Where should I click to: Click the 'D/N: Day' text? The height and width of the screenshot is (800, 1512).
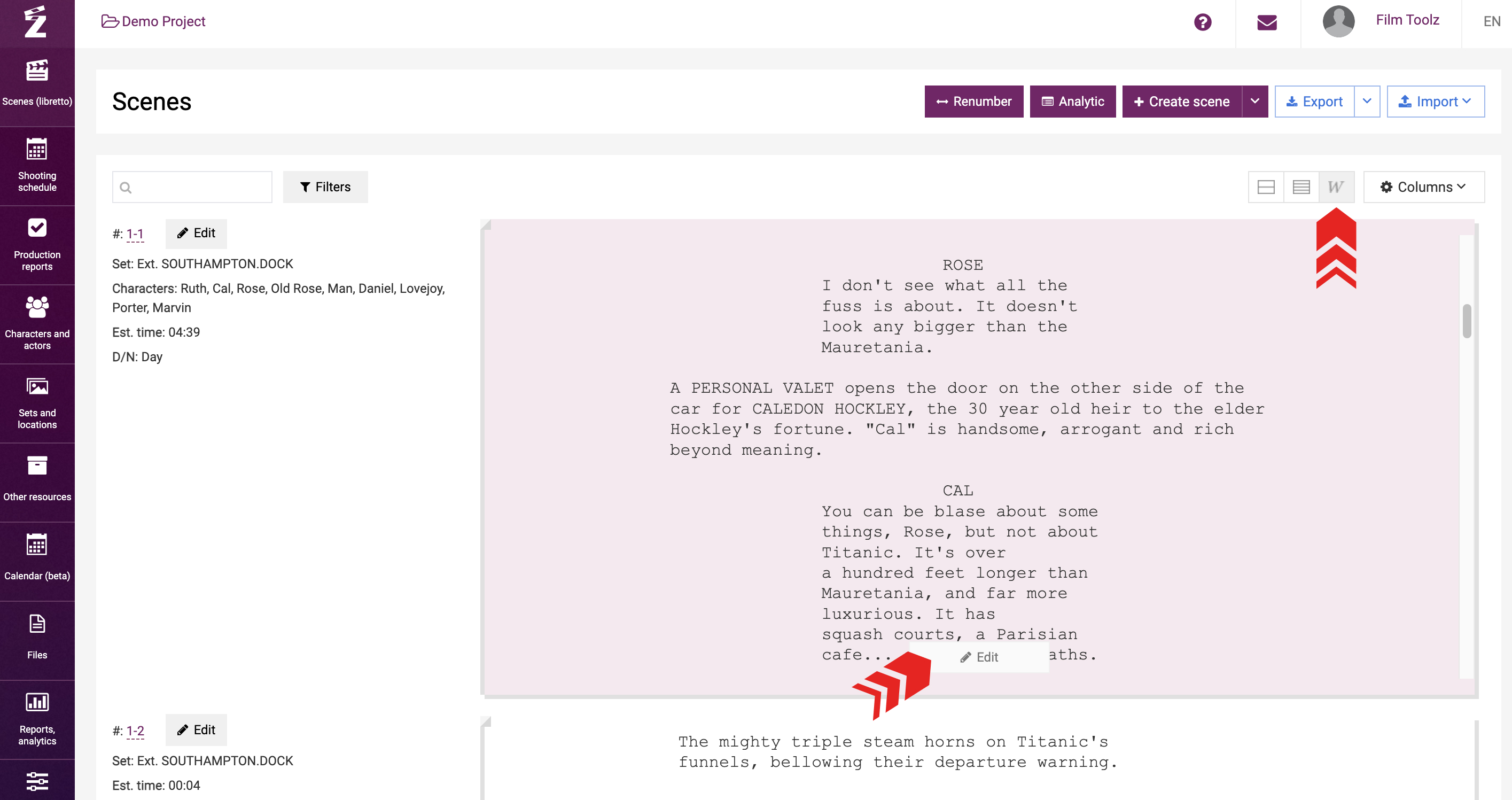click(x=137, y=357)
